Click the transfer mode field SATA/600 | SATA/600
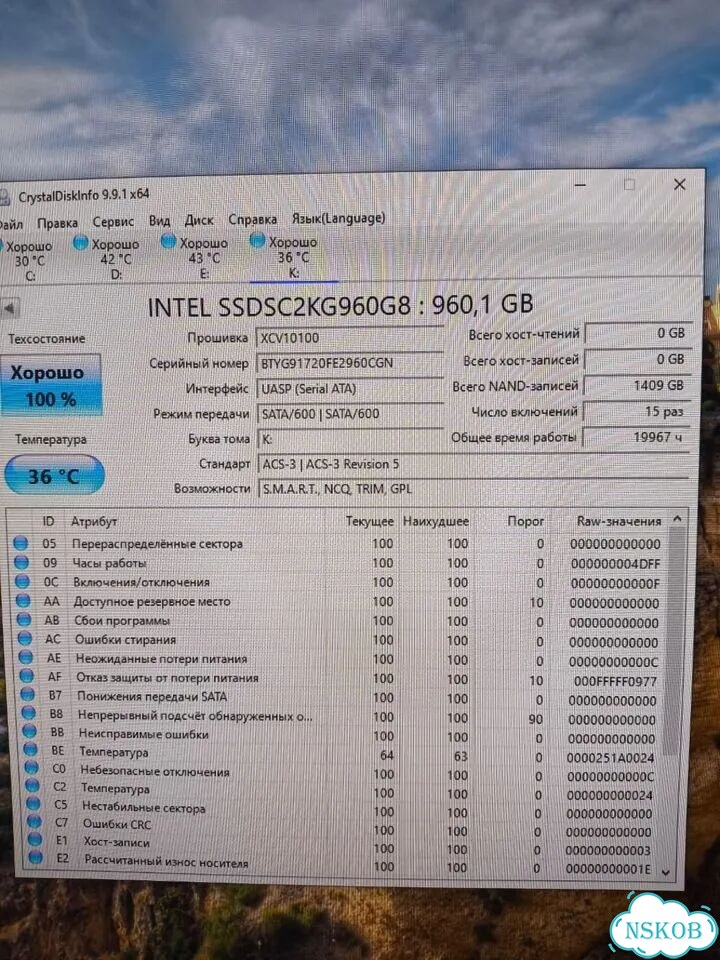This screenshot has width=720, height=960. (350, 414)
